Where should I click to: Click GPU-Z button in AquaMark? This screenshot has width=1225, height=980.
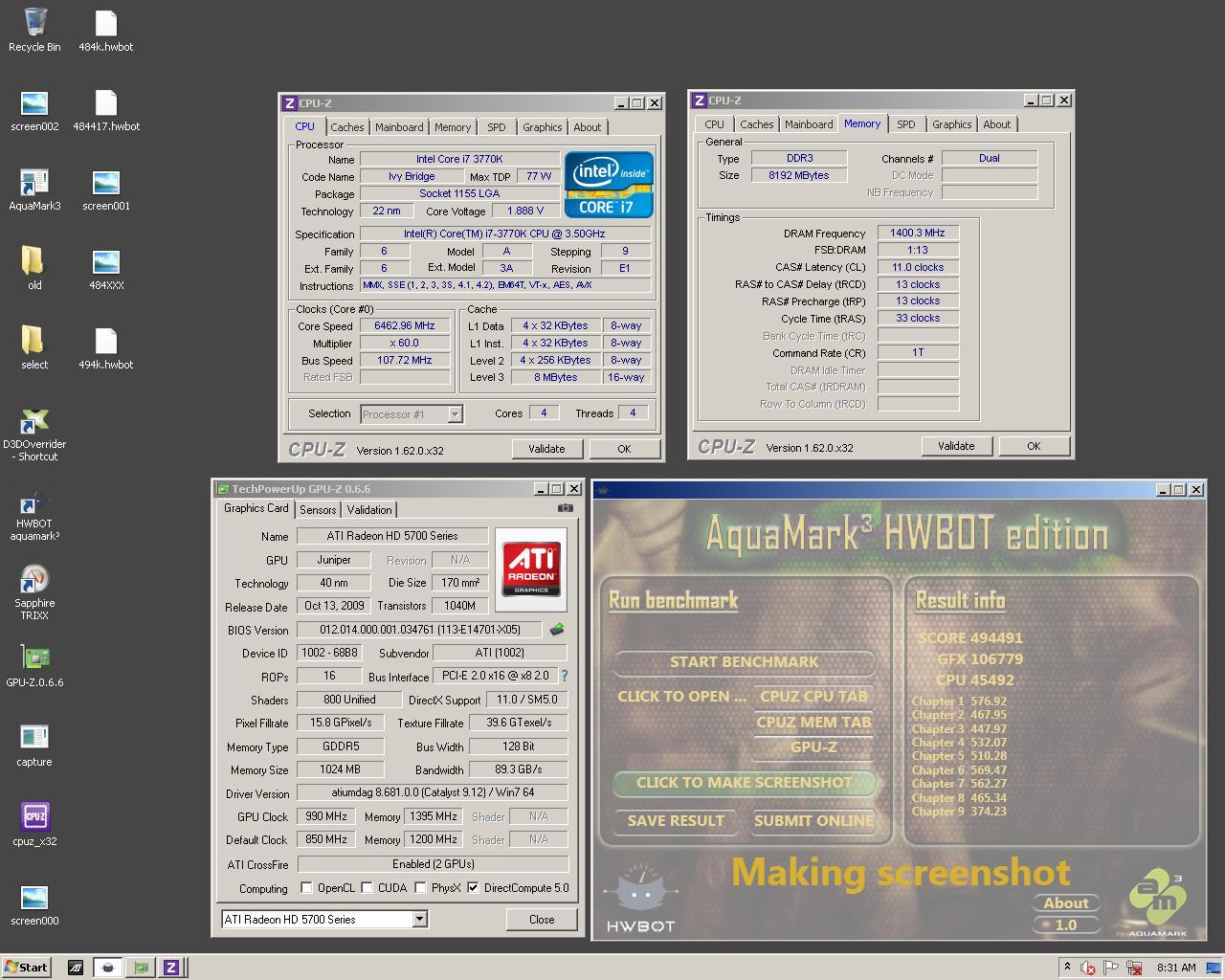pos(813,747)
